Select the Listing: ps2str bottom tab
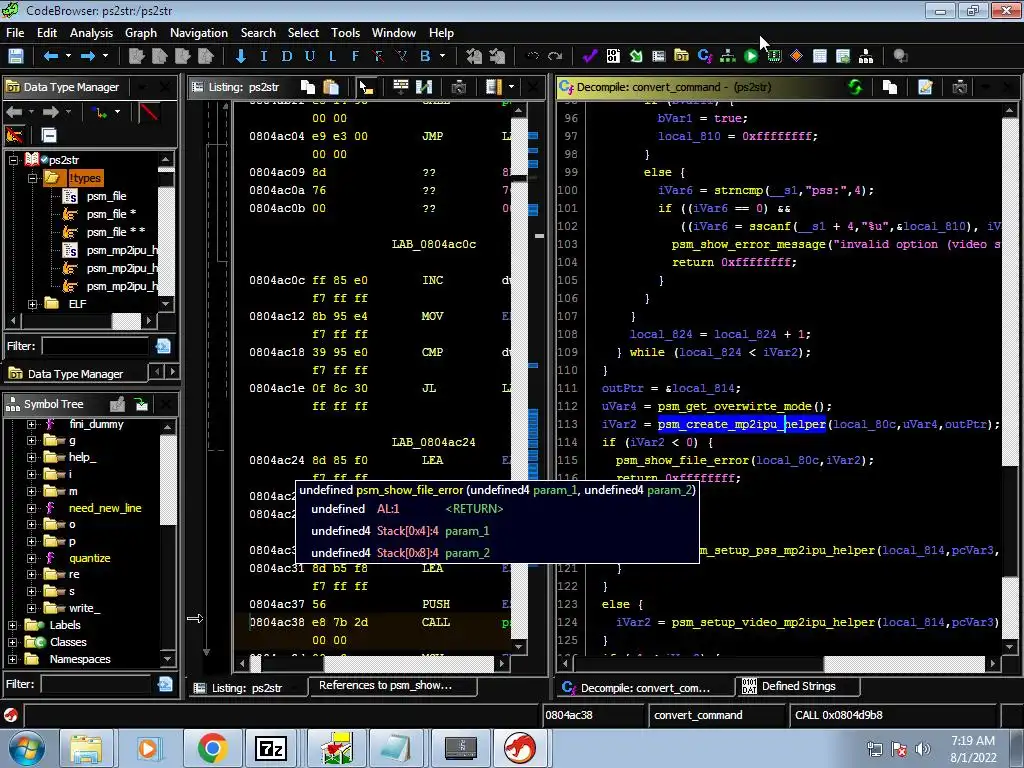 point(247,688)
